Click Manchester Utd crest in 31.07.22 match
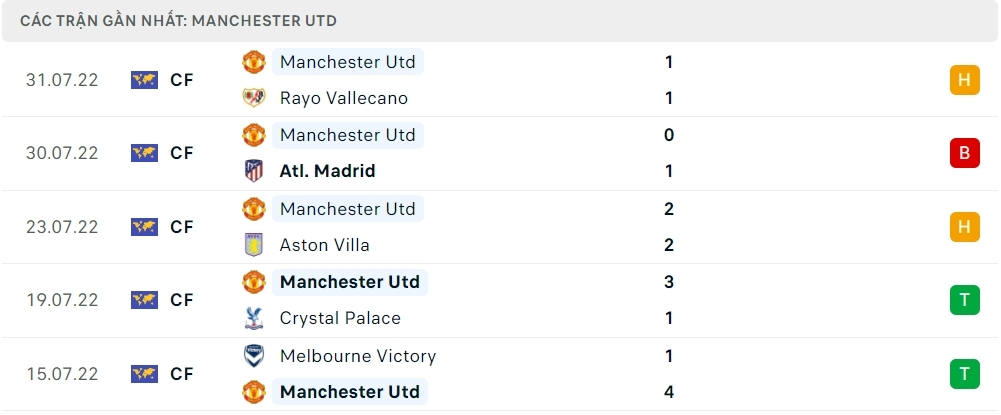 (254, 62)
